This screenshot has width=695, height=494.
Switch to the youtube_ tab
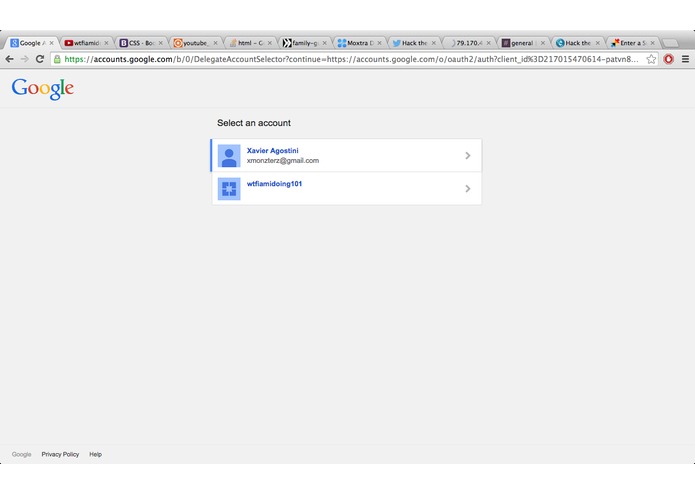[x=195, y=43]
